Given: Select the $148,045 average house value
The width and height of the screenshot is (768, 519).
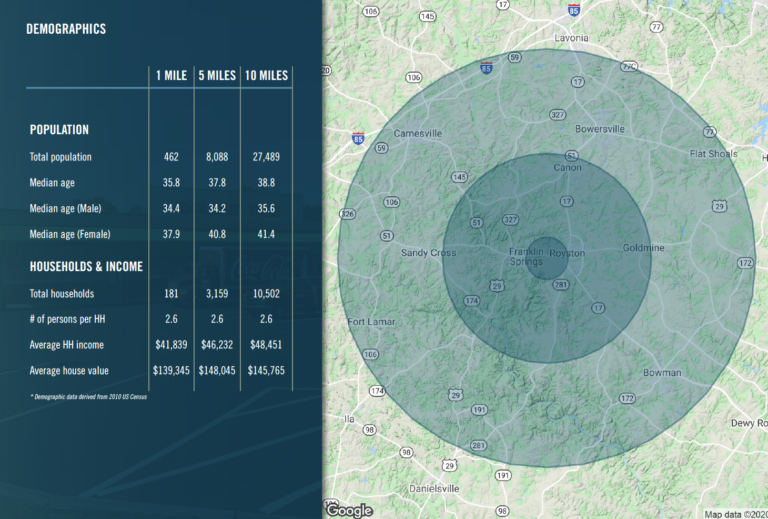Looking at the screenshot, I should coord(217,370).
